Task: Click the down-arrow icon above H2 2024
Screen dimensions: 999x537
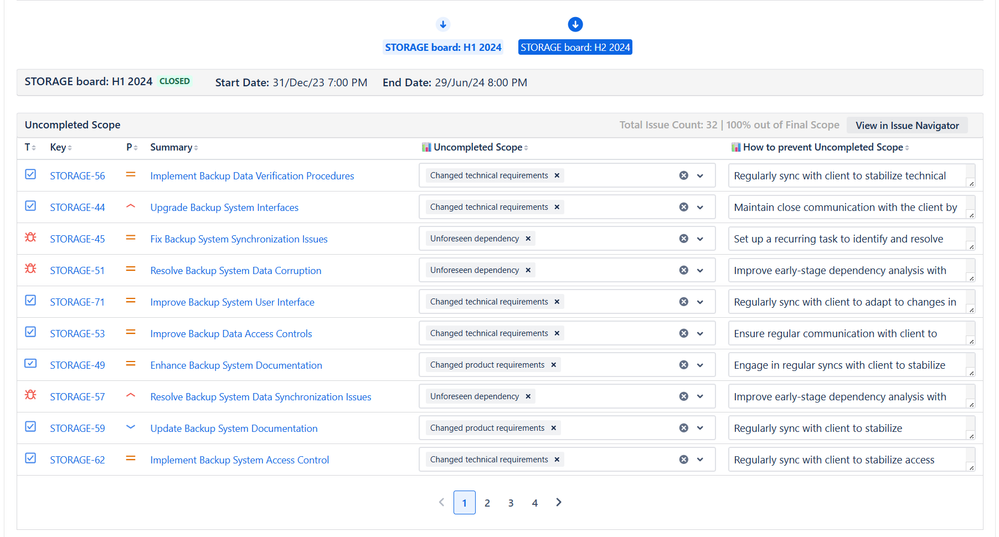Action: click(x=575, y=24)
